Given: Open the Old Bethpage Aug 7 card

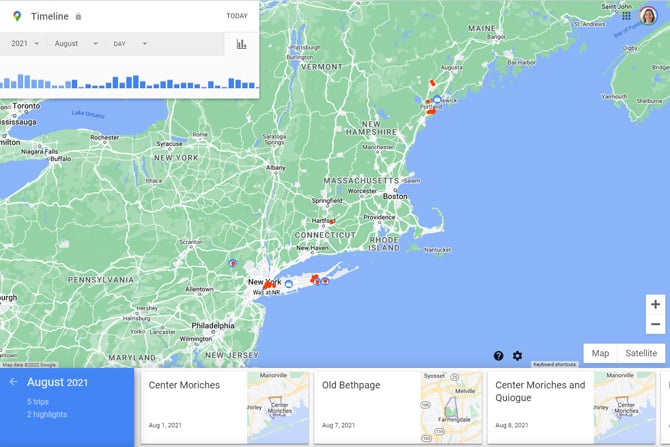Looking at the screenshot, I should pos(398,407).
